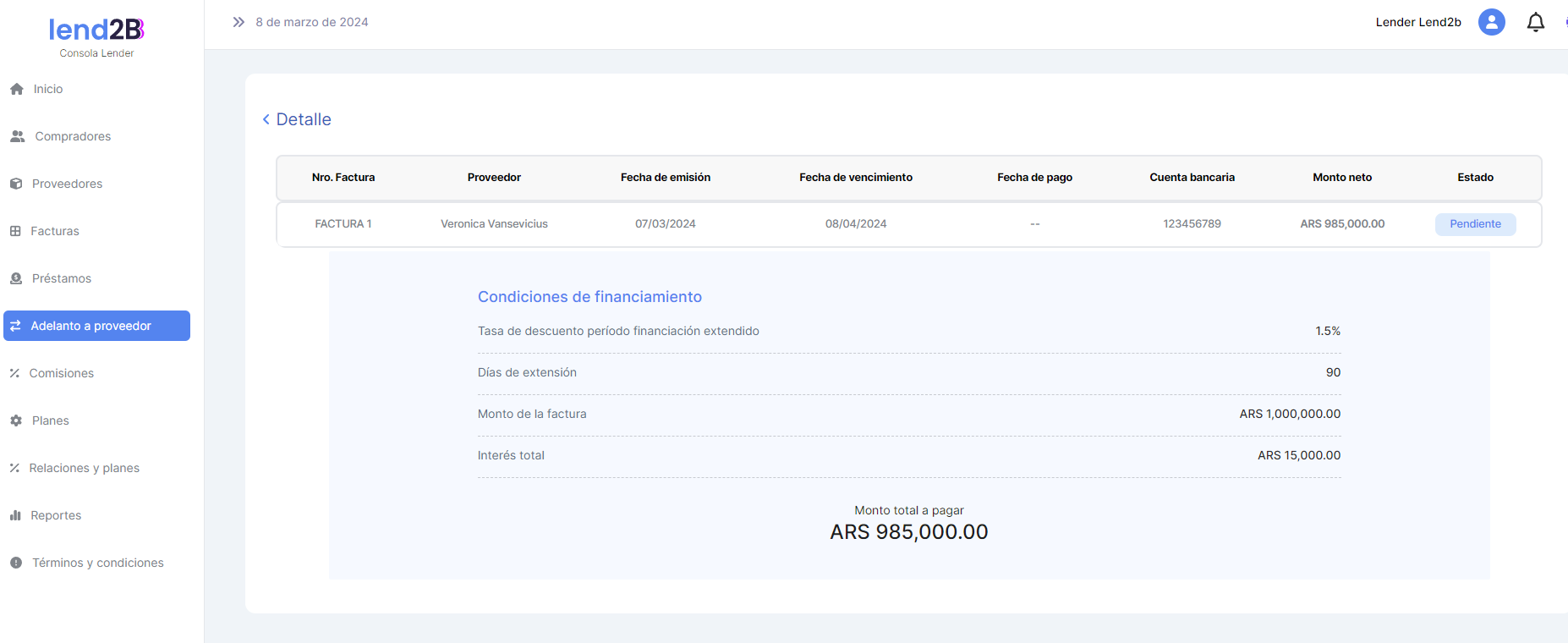Click the gear icon beside Planes
Viewport: 1568px width, 643px height.
pyautogui.click(x=16, y=420)
